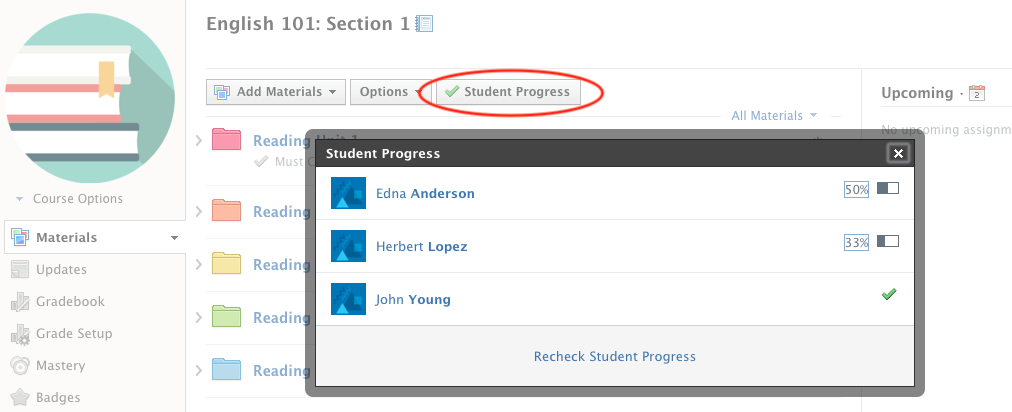Open the Add Materials dropdown
Viewport: 1012px width, 412px height.
[x=276, y=92]
